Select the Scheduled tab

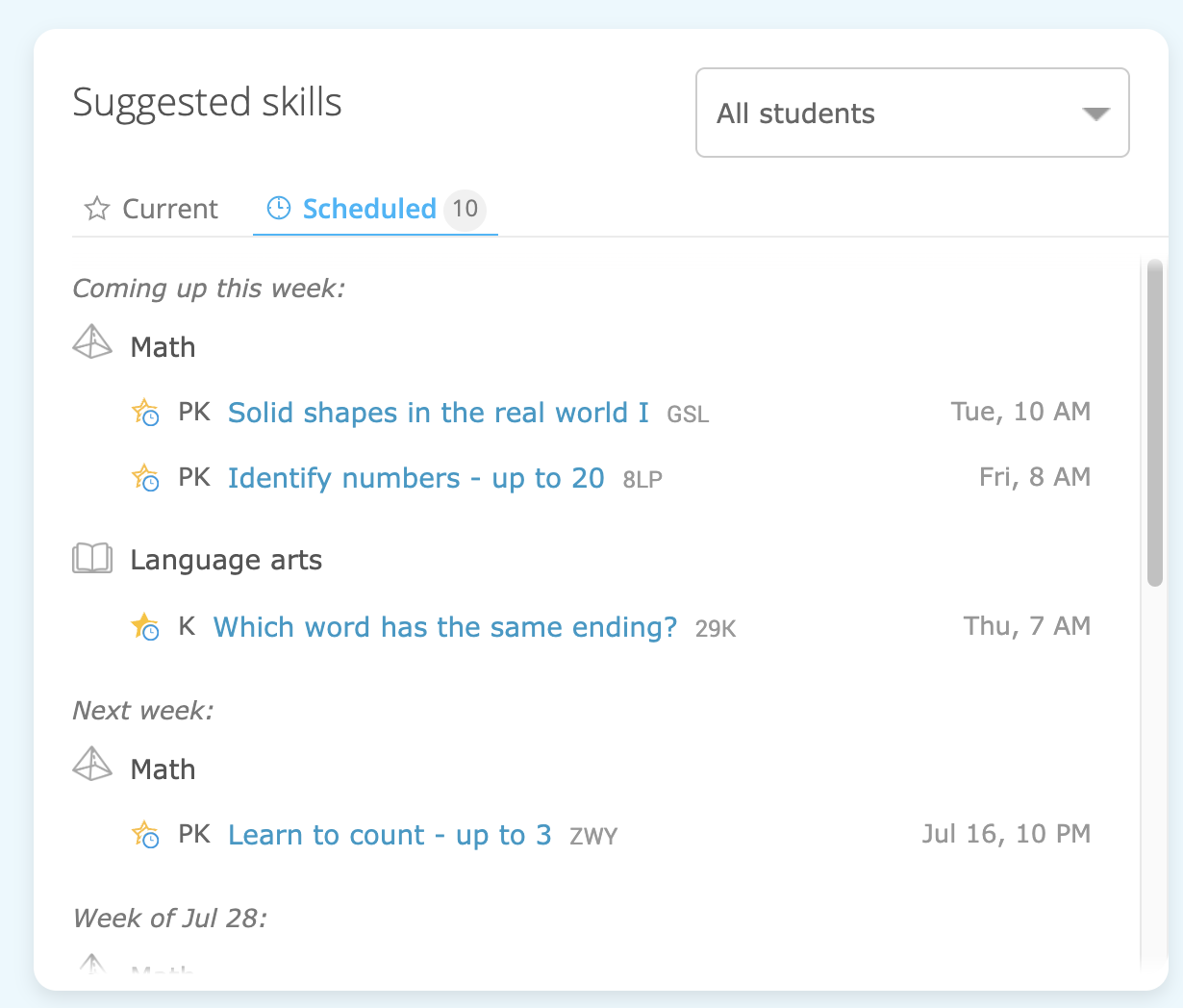pos(375,209)
